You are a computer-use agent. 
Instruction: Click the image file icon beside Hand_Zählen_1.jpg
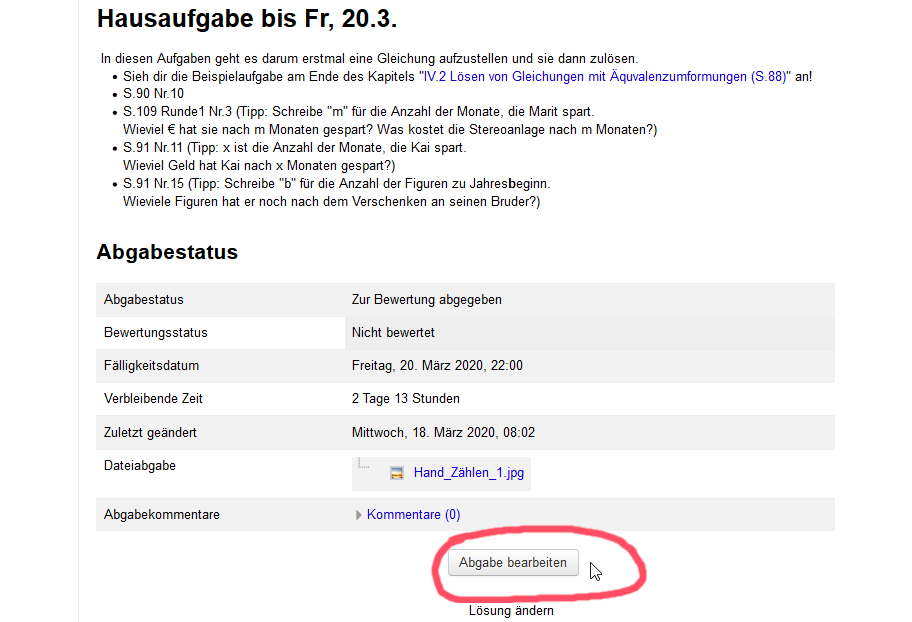pos(397,473)
